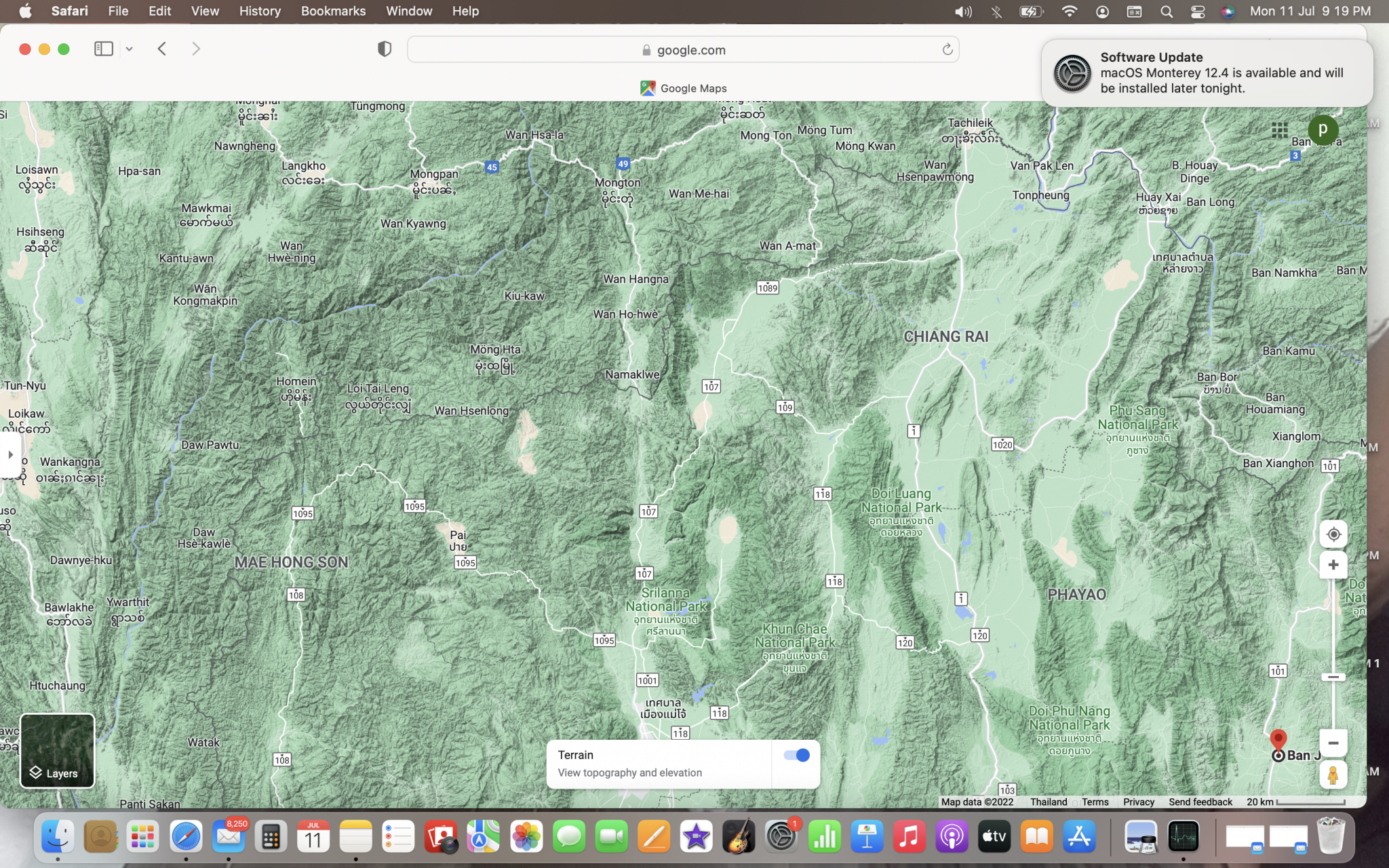Viewport: 1389px width, 868px height.
Task: Click the Software Update notification
Action: [1207, 73]
